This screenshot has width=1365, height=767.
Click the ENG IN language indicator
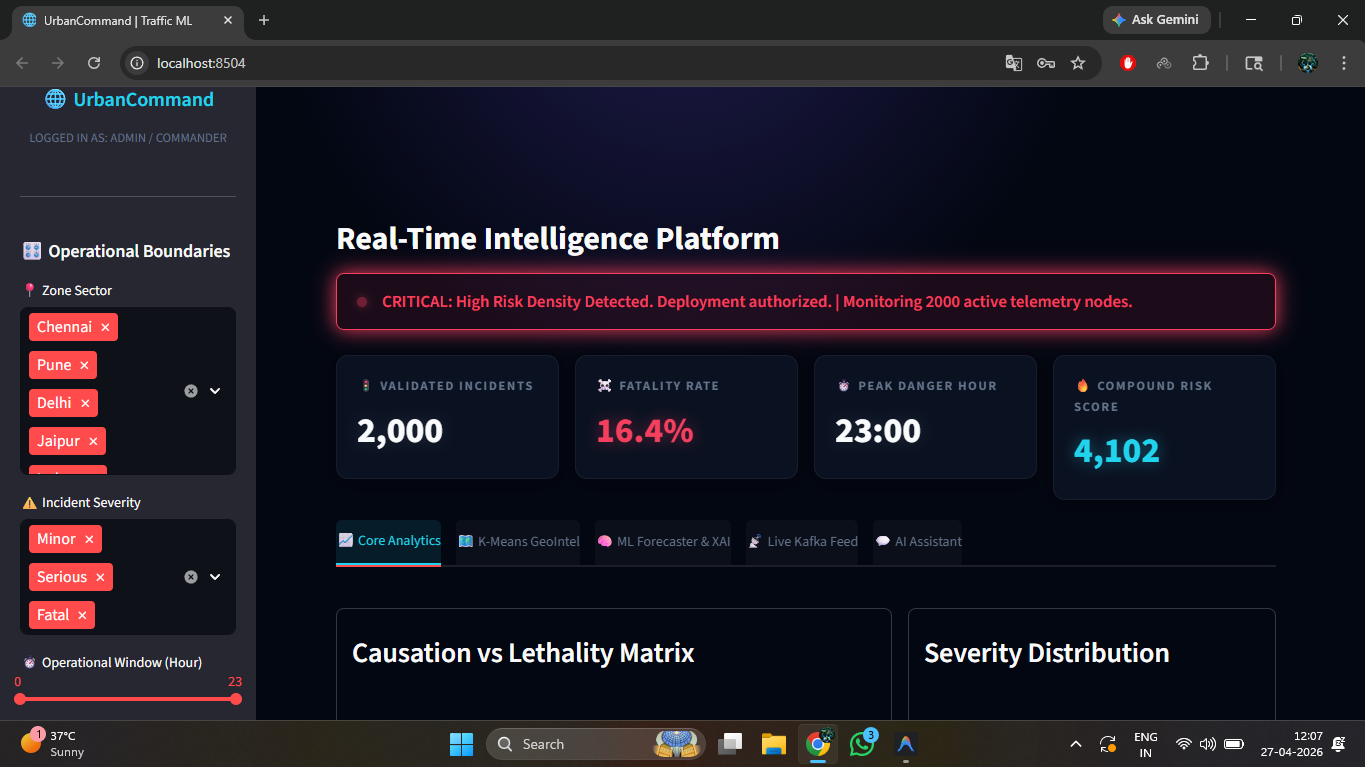tap(1146, 744)
